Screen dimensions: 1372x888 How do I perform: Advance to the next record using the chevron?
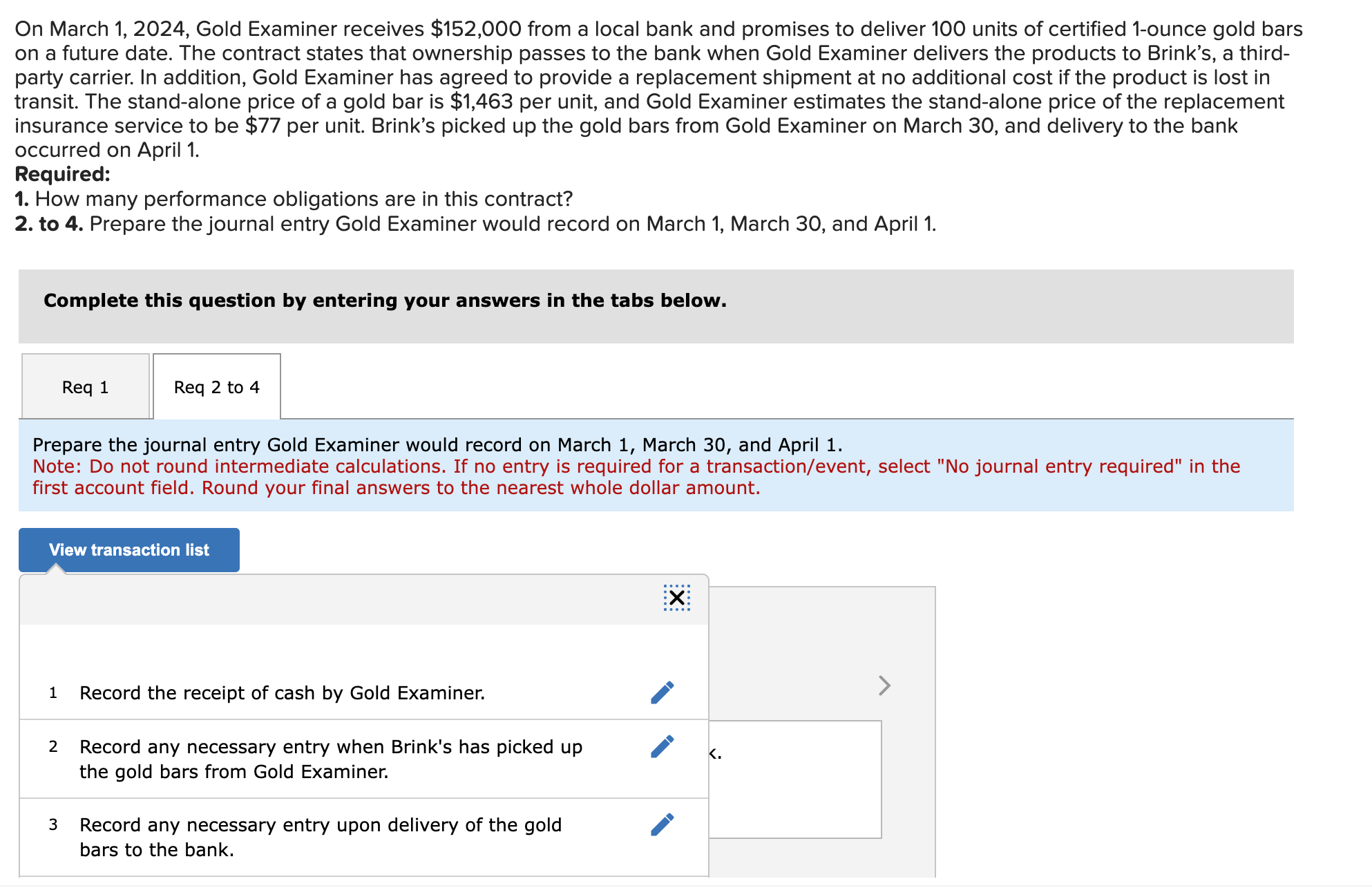[885, 686]
